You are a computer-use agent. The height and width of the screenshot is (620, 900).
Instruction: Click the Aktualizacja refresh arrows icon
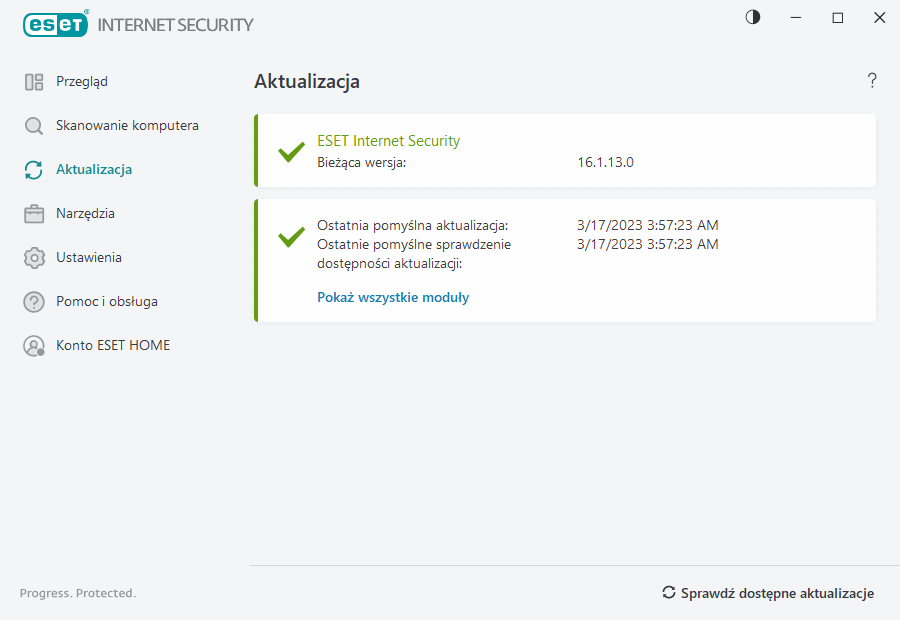[x=34, y=170]
